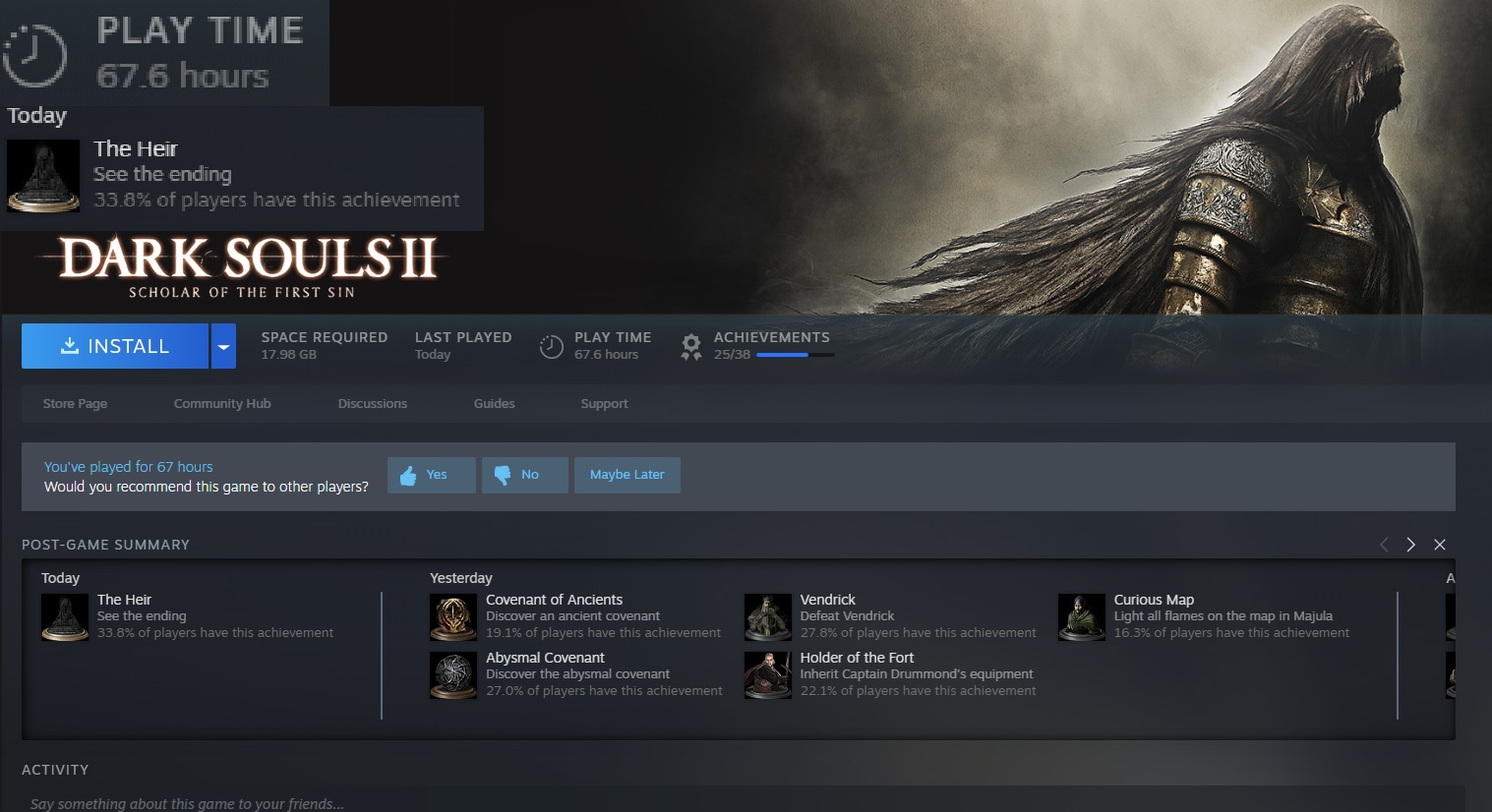
Task: Click 'Discover an ancient covenant' description
Action: pyautogui.click(x=572, y=616)
